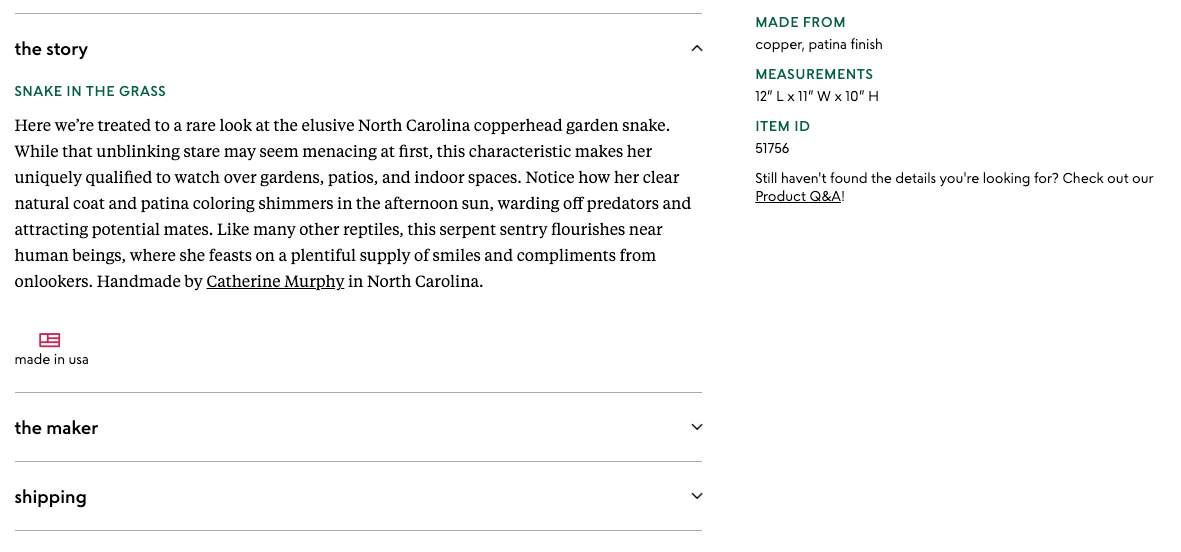Select the "SNAKE IN THE GRASS" subheading
This screenshot has width=1181, height=552.
(90, 91)
